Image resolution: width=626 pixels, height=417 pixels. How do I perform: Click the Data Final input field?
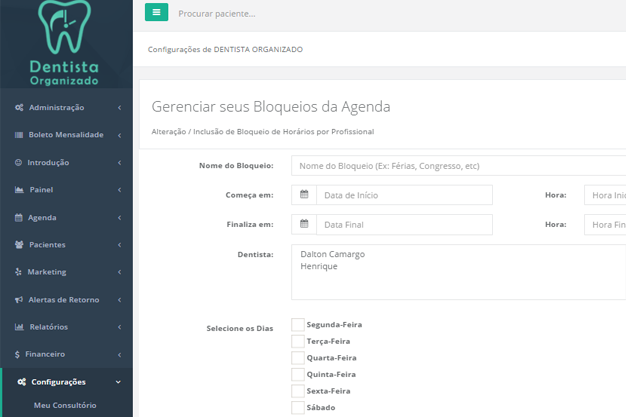404,224
